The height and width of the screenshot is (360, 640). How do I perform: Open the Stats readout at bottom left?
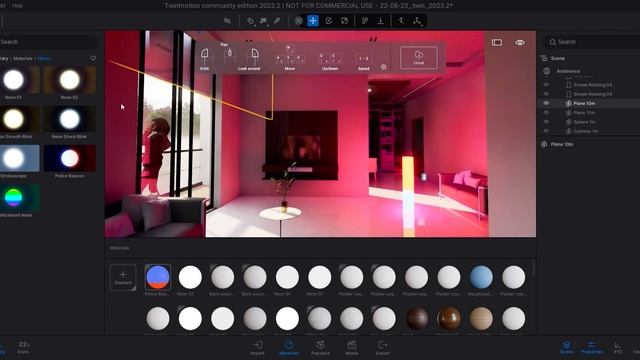[x=23, y=347]
